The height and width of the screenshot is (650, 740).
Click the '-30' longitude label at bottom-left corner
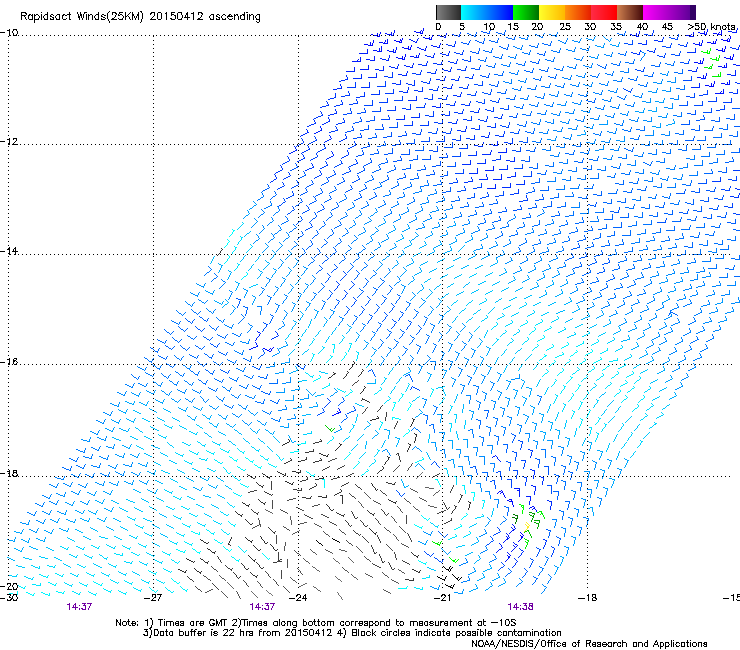pos(9,598)
